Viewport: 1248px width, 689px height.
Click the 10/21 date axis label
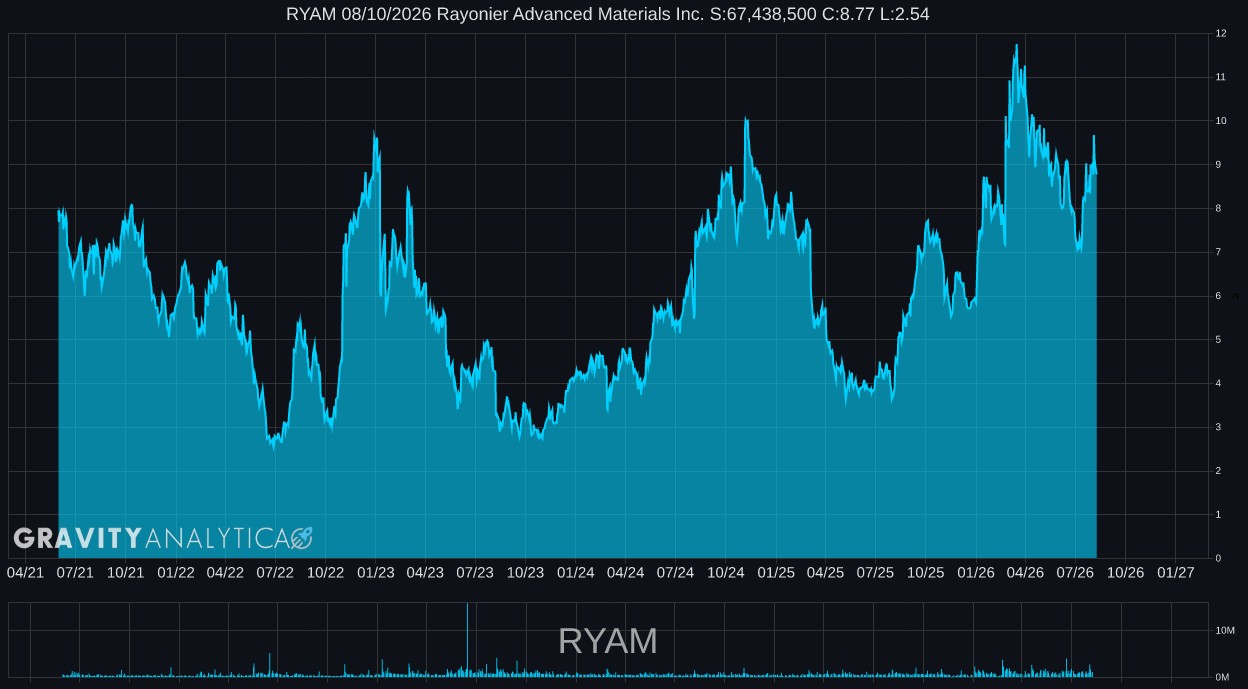pyautogui.click(x=125, y=573)
